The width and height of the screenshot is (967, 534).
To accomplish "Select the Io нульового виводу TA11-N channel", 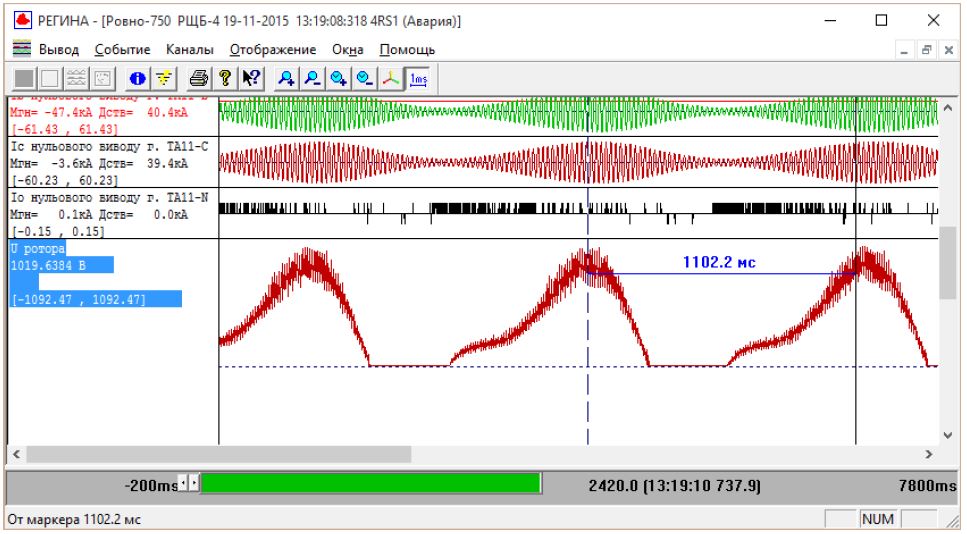I will click(x=109, y=198).
